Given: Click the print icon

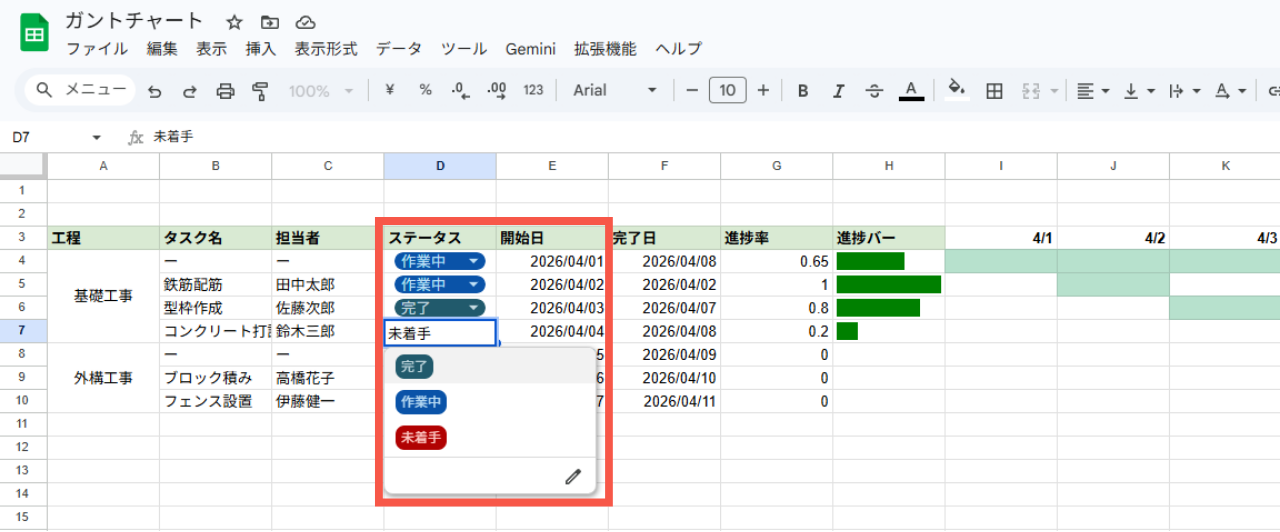Looking at the screenshot, I should pos(226,91).
